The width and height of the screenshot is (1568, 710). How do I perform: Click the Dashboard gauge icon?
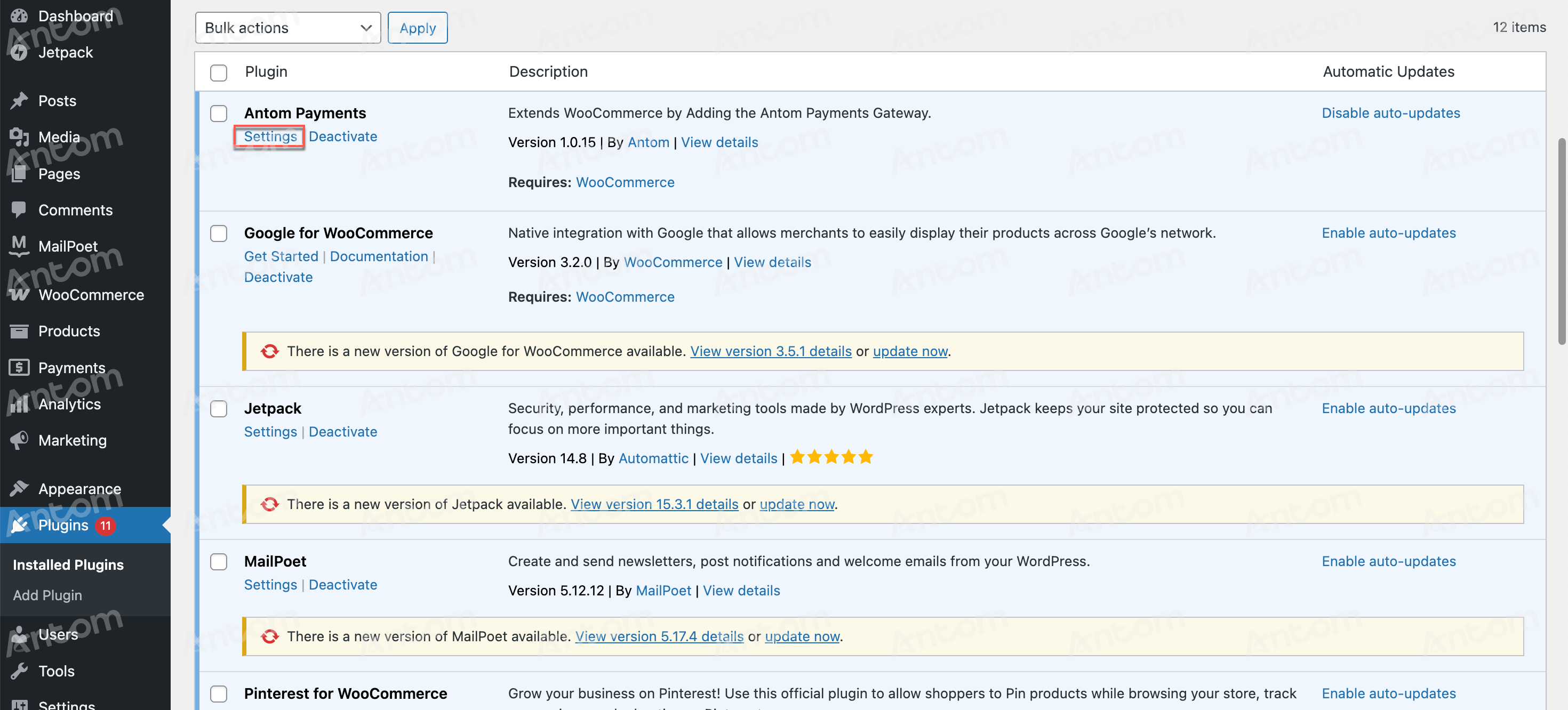click(x=20, y=16)
